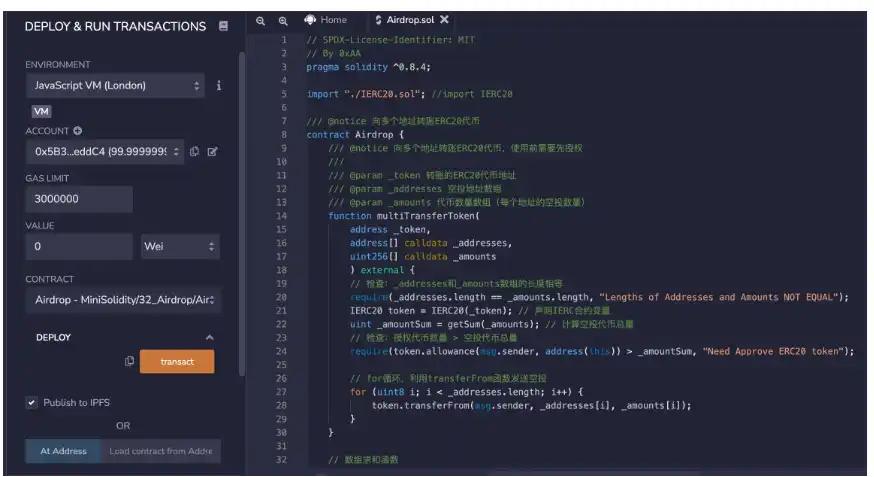Select the Airdrop.sol tab

tap(410, 20)
